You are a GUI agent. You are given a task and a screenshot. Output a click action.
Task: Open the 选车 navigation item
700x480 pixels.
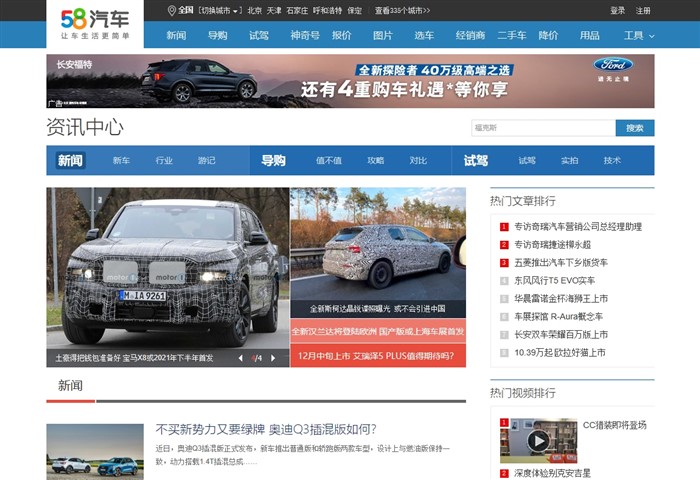tap(424, 35)
